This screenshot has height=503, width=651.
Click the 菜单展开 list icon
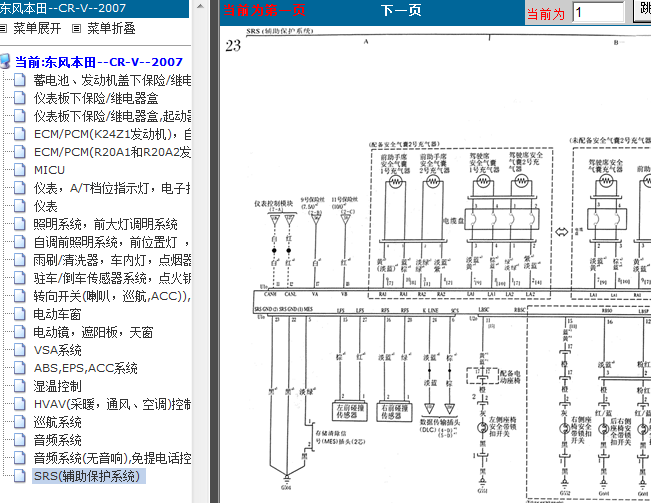pyautogui.click(x=3, y=28)
